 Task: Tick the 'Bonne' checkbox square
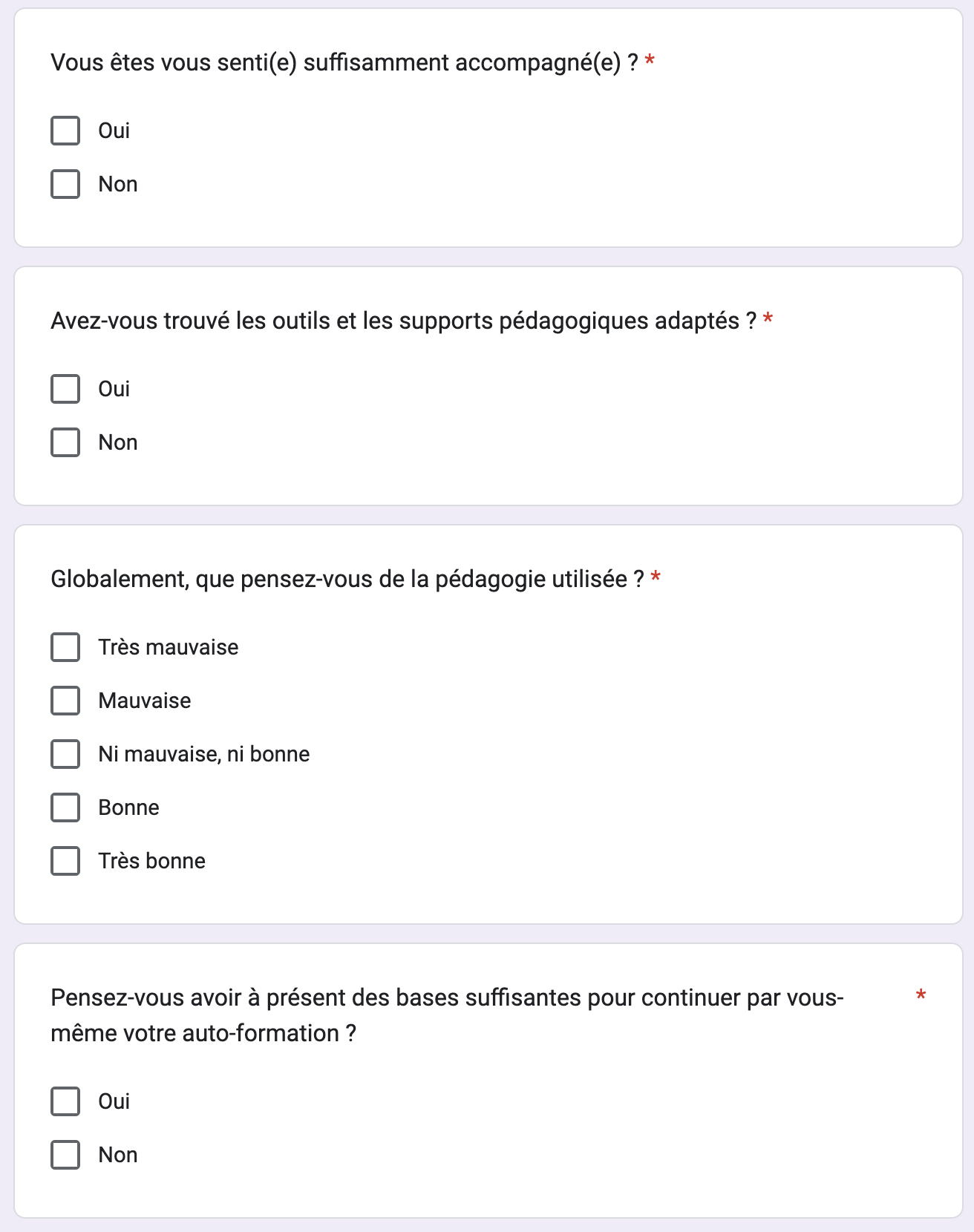pos(65,807)
